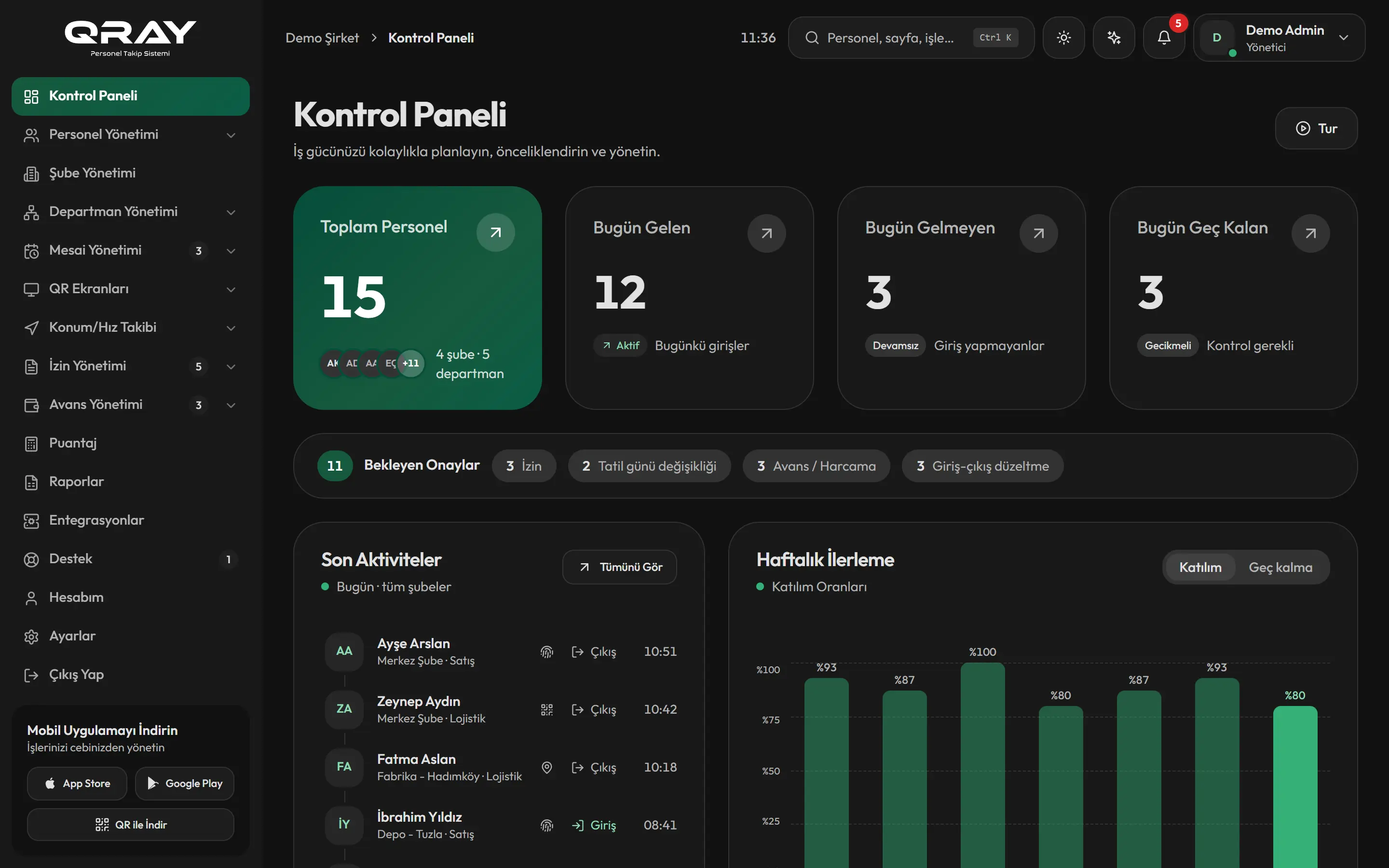Click QR code icon in Zeynep Aydın row
The width and height of the screenshot is (1389, 868).
tap(547, 709)
